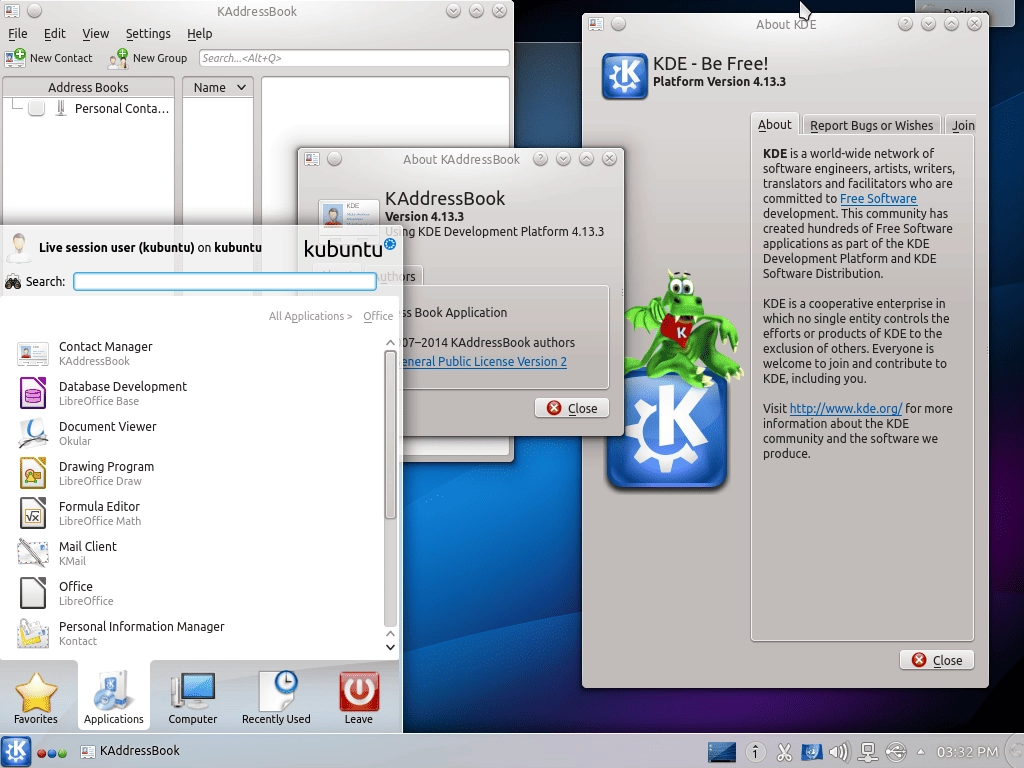Launch Formula Editor LibreOffice Math
The width and height of the screenshot is (1024, 768).
(196, 513)
